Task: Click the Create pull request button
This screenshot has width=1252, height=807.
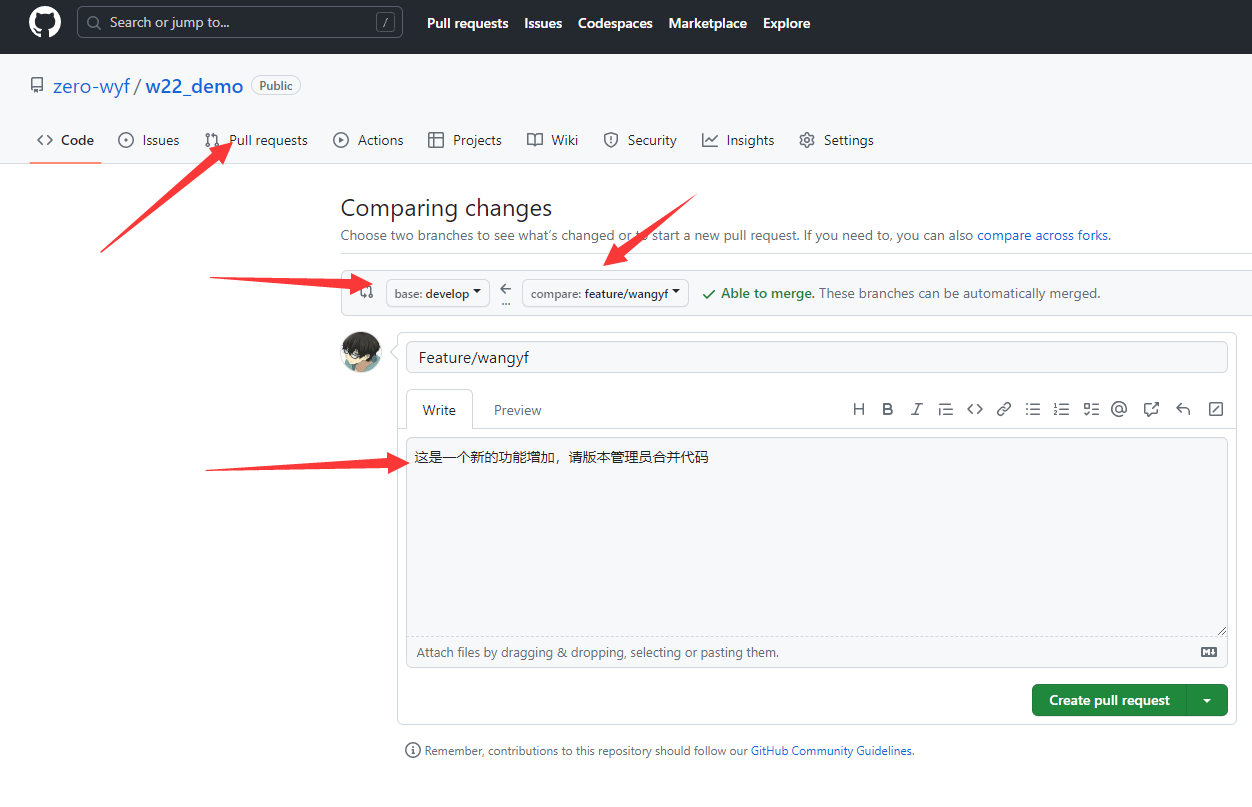Action: 1108,700
